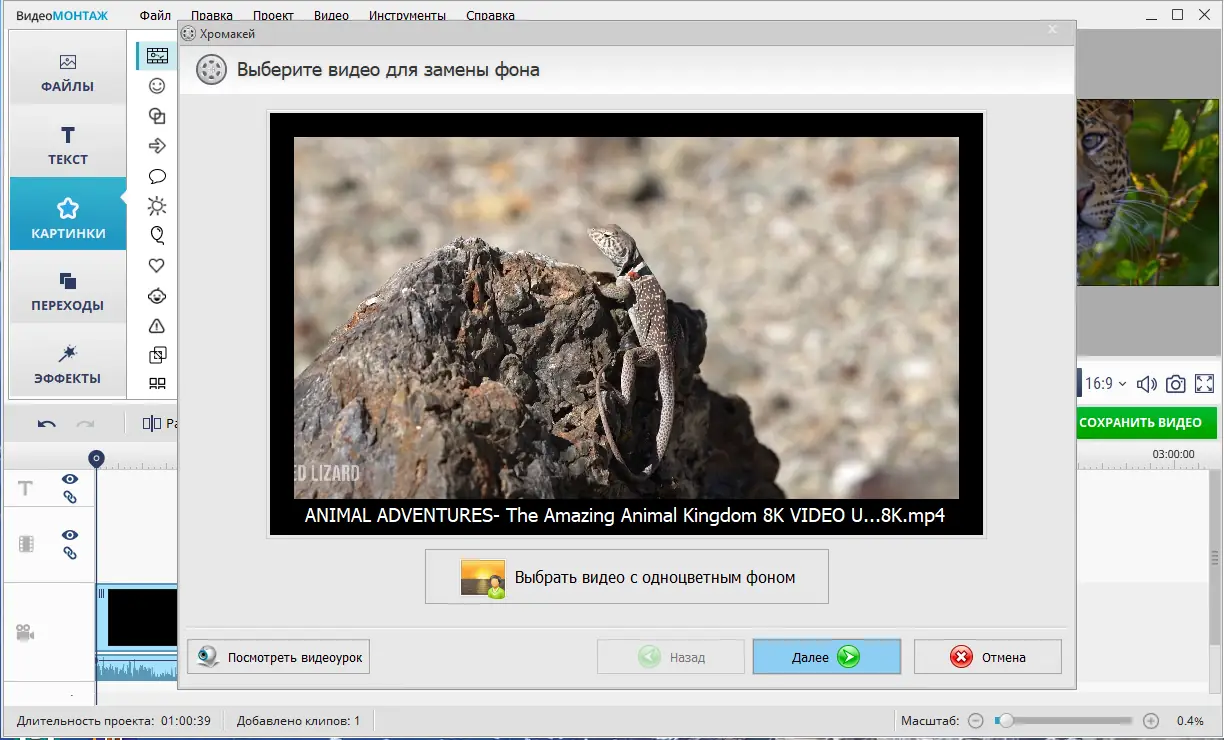Mute audio with the speaker icon
Screen dimensions: 1224x740
pyautogui.click(x=1147, y=384)
